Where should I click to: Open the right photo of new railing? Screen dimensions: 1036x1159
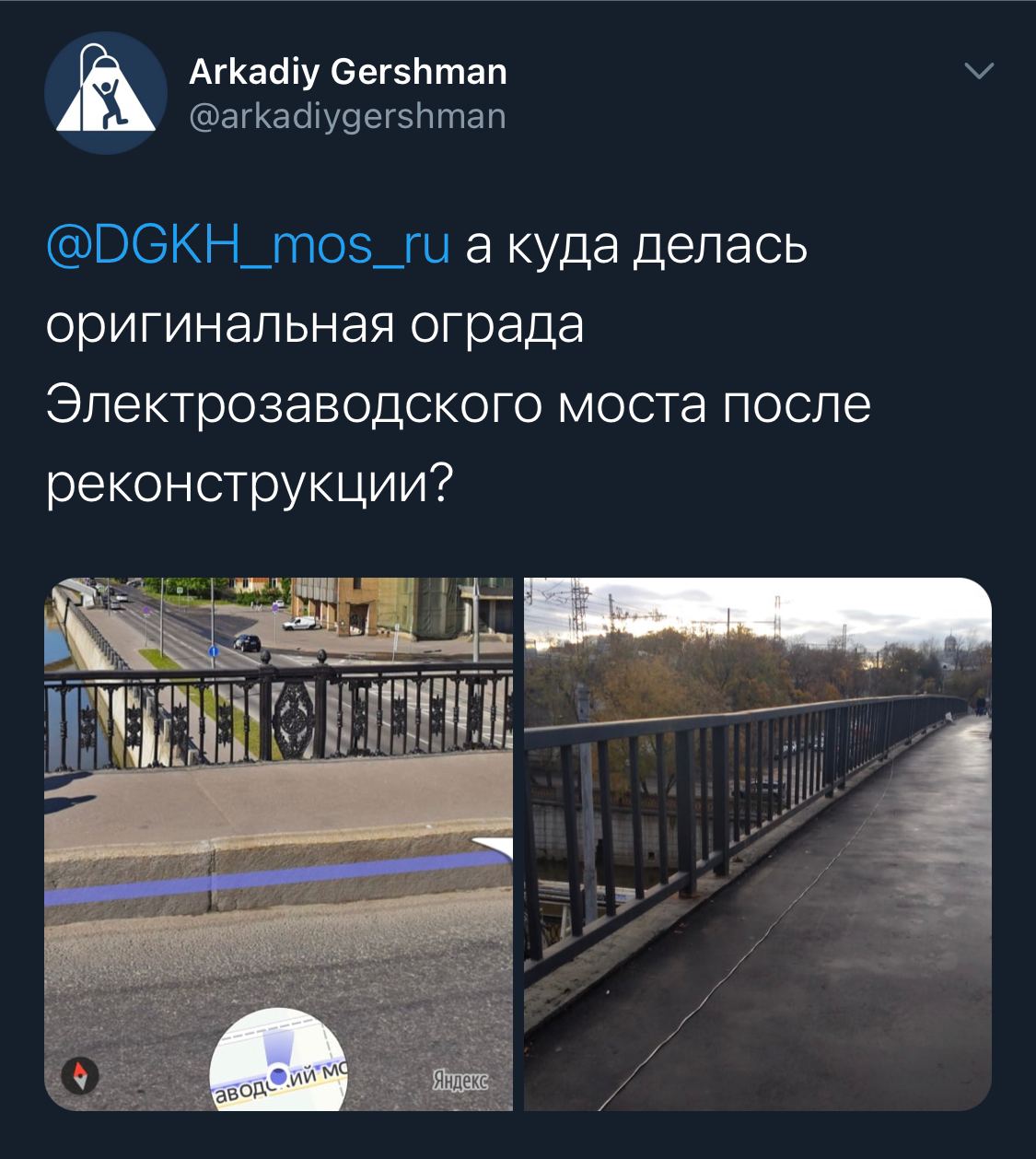pos(758,844)
